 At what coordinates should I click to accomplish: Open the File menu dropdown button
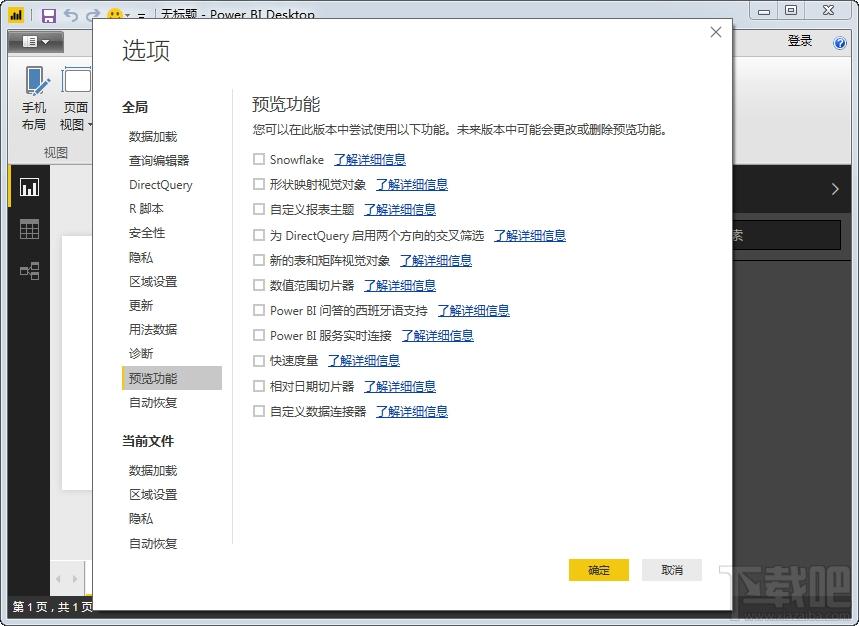[x=36, y=42]
